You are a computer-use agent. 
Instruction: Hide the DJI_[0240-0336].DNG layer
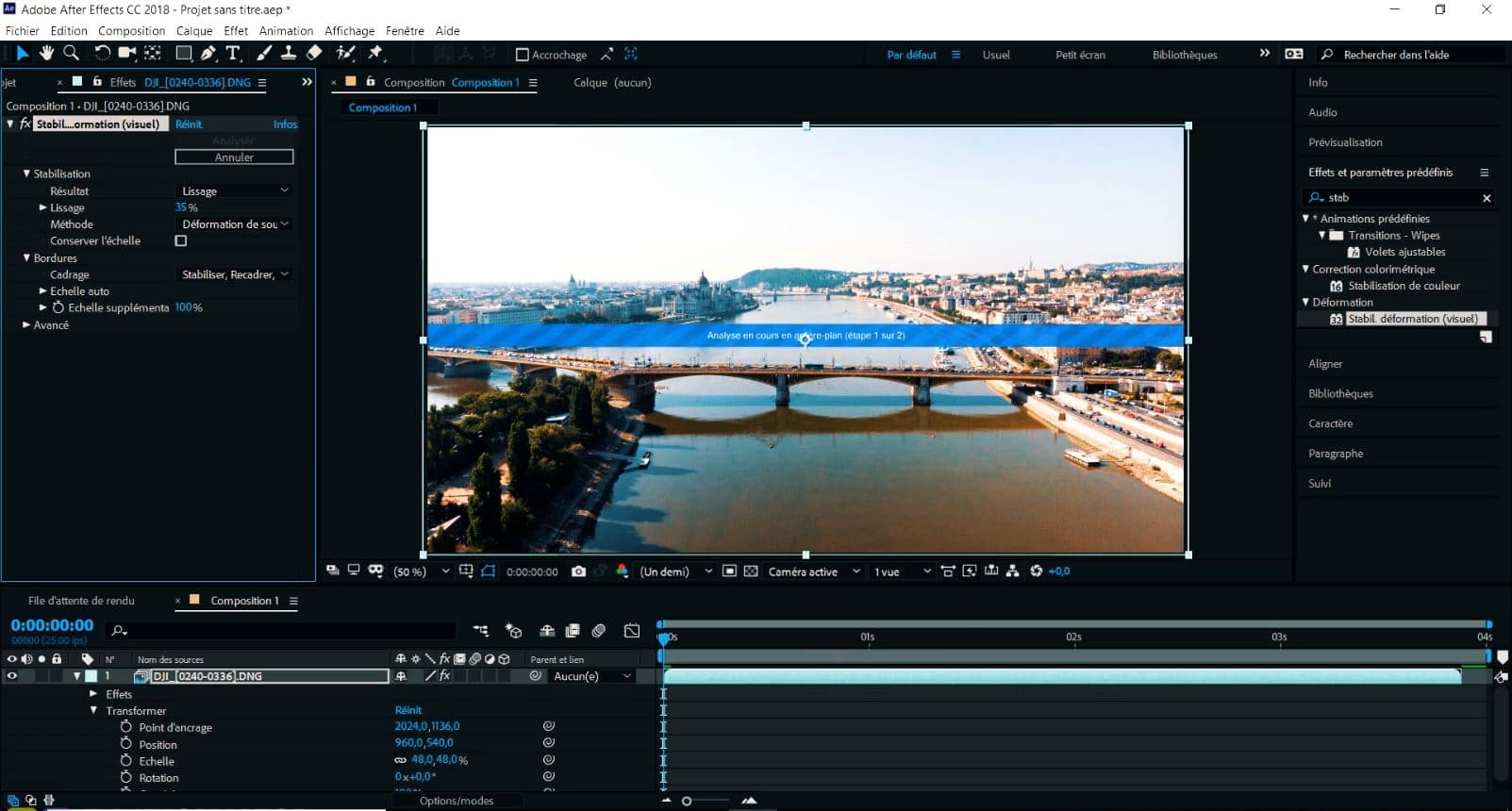(x=11, y=676)
